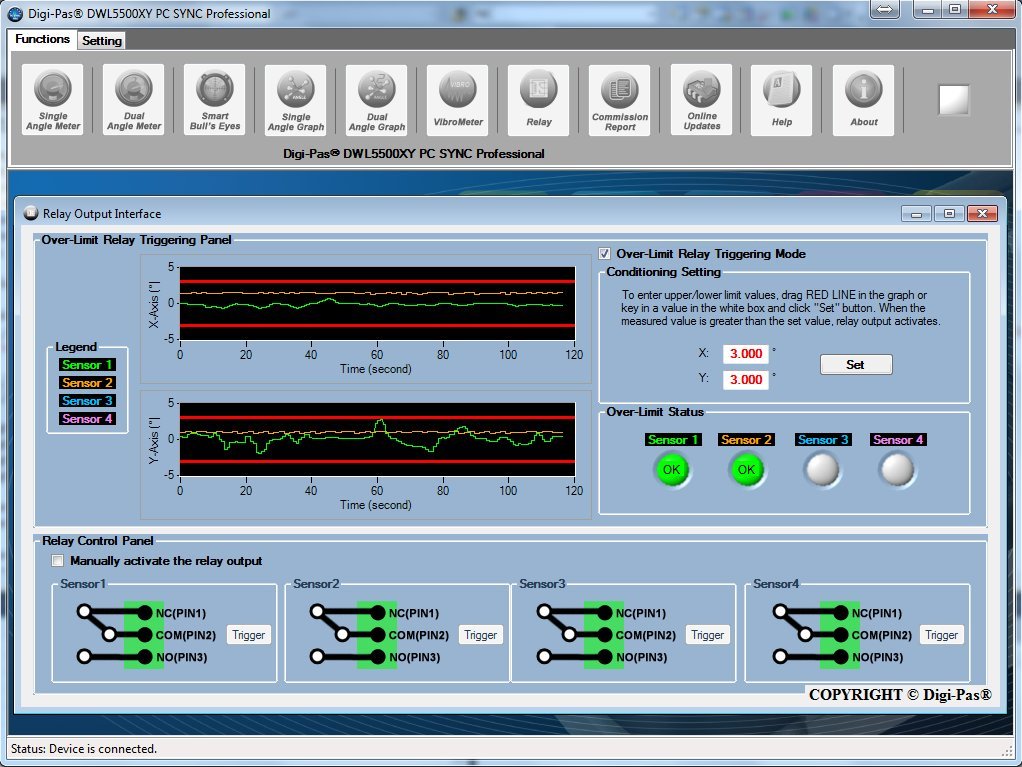Open the Single Angle Graph
Screen dimensions: 1022x767
[x=296, y=99]
